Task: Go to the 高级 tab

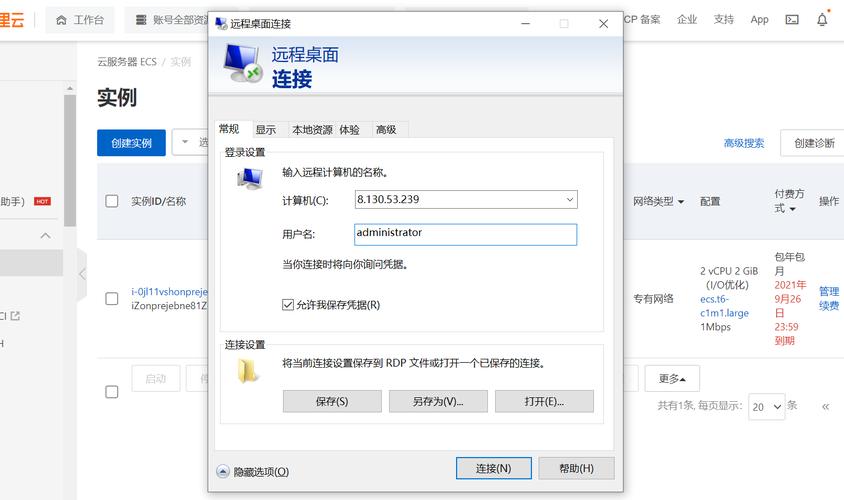Action: (386, 130)
